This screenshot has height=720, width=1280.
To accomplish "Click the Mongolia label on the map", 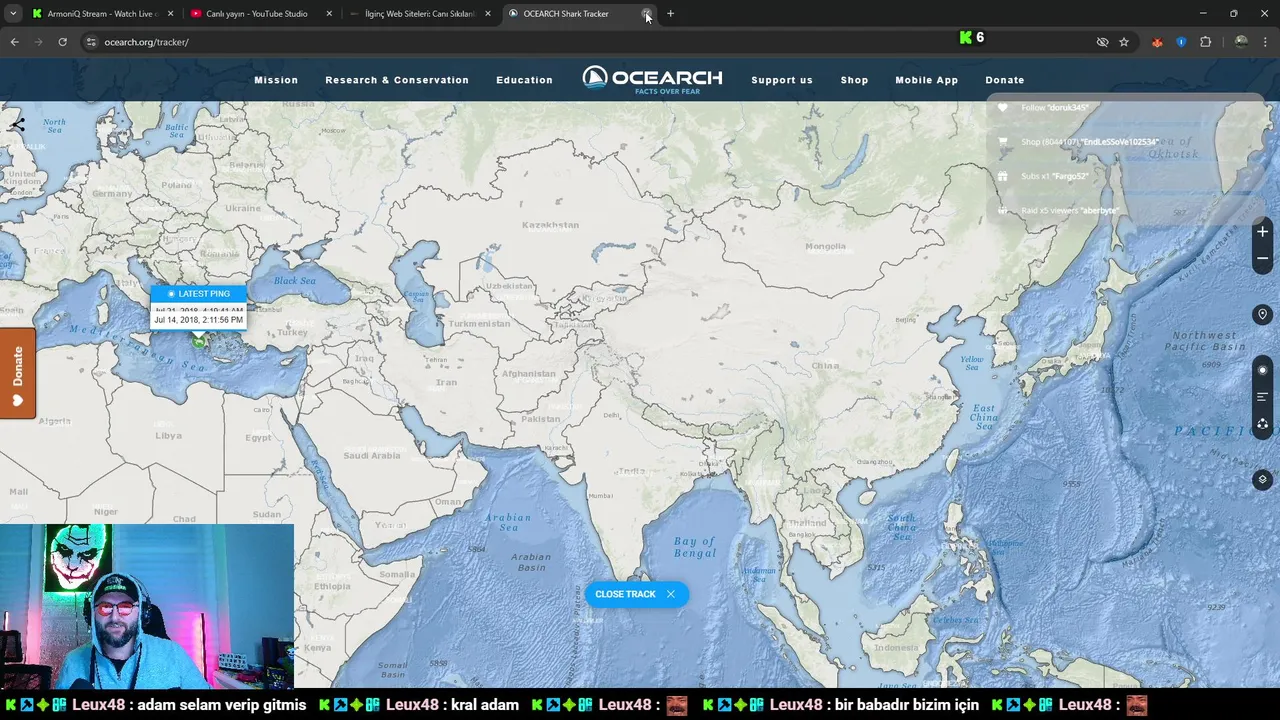I will pyautogui.click(x=825, y=246).
